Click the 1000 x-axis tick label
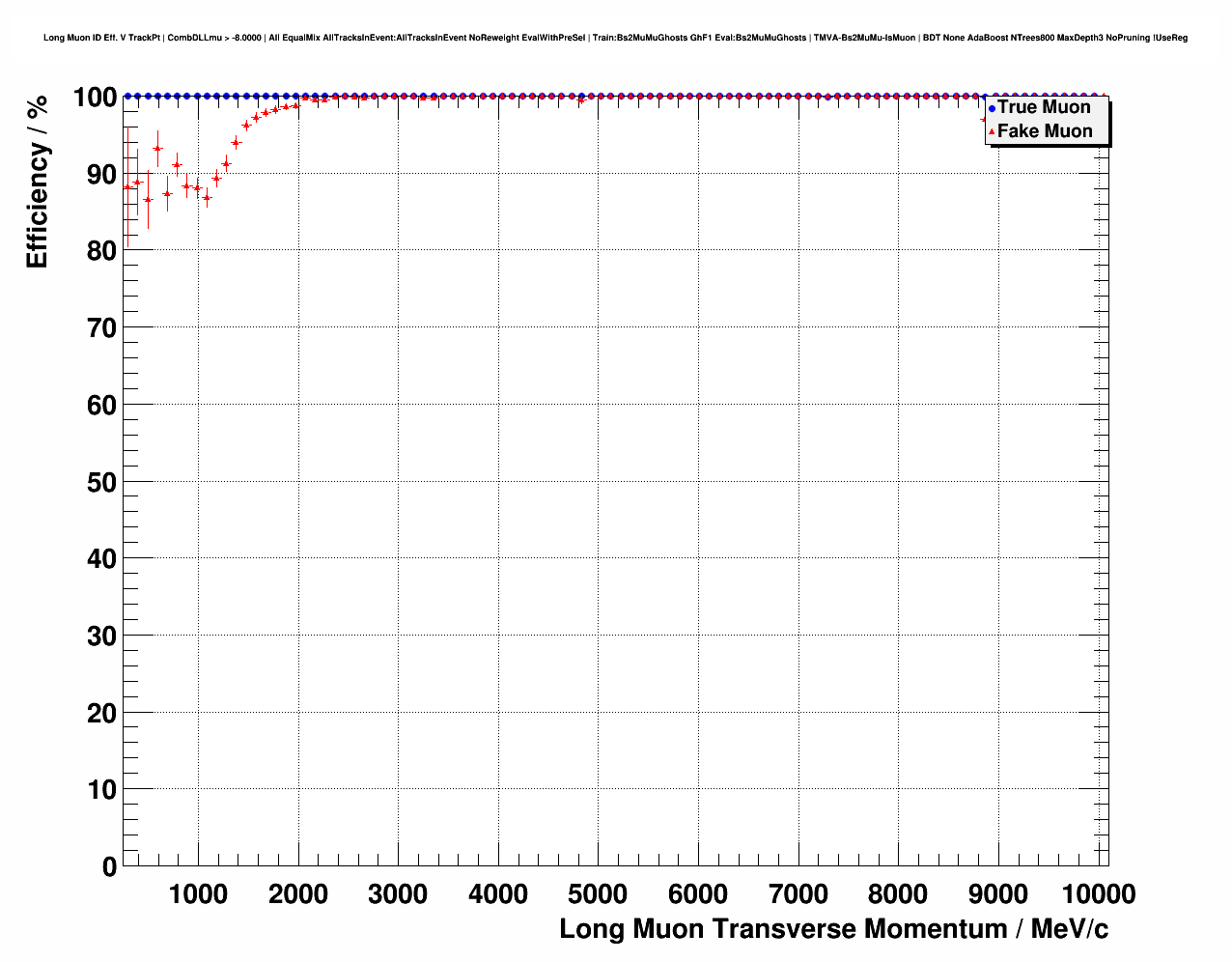 click(x=198, y=894)
